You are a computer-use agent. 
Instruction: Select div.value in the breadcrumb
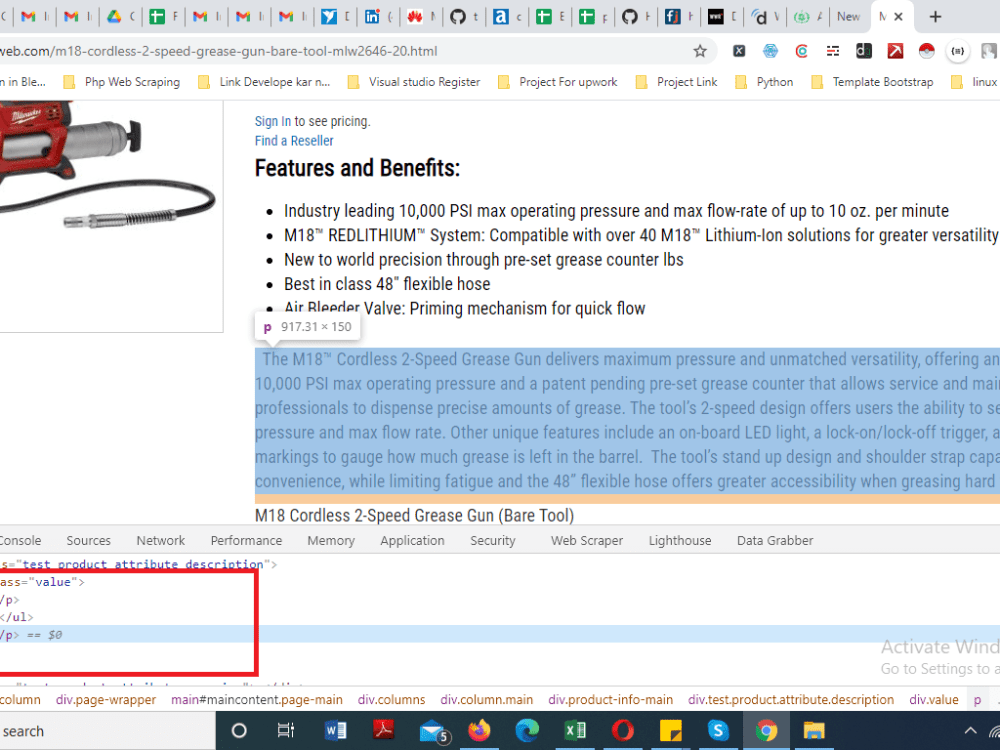click(934, 700)
